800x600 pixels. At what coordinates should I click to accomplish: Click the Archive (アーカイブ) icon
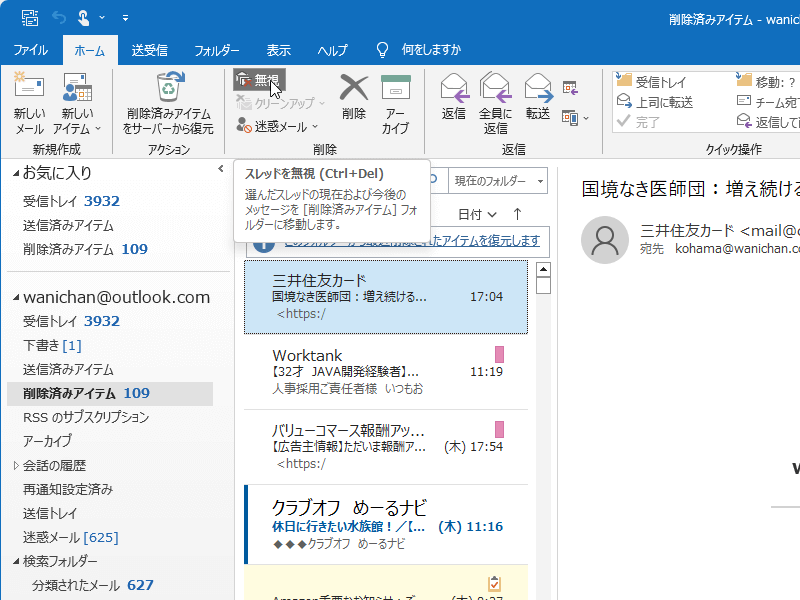coord(395,87)
